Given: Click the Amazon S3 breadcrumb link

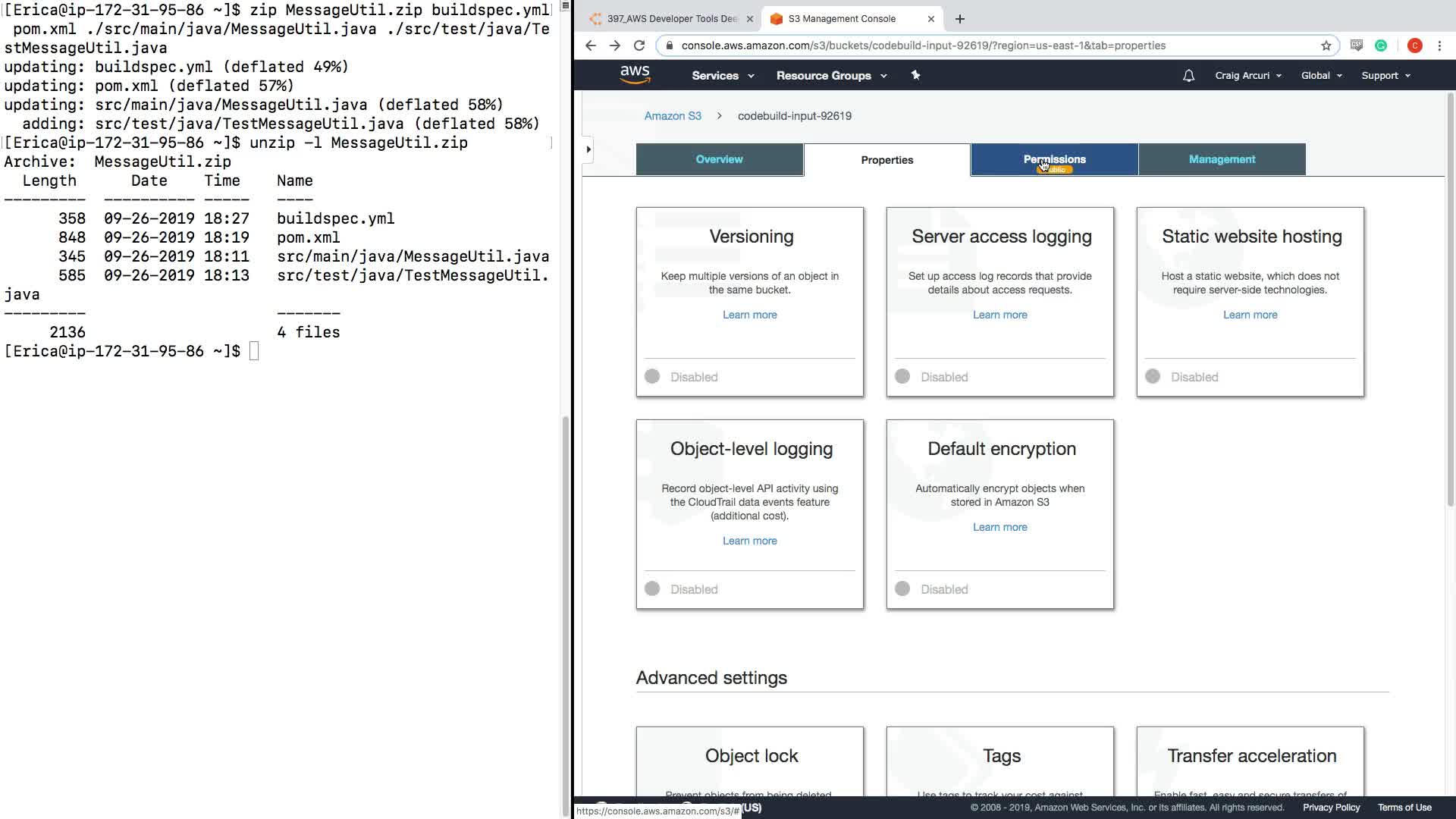Looking at the screenshot, I should click(x=673, y=116).
